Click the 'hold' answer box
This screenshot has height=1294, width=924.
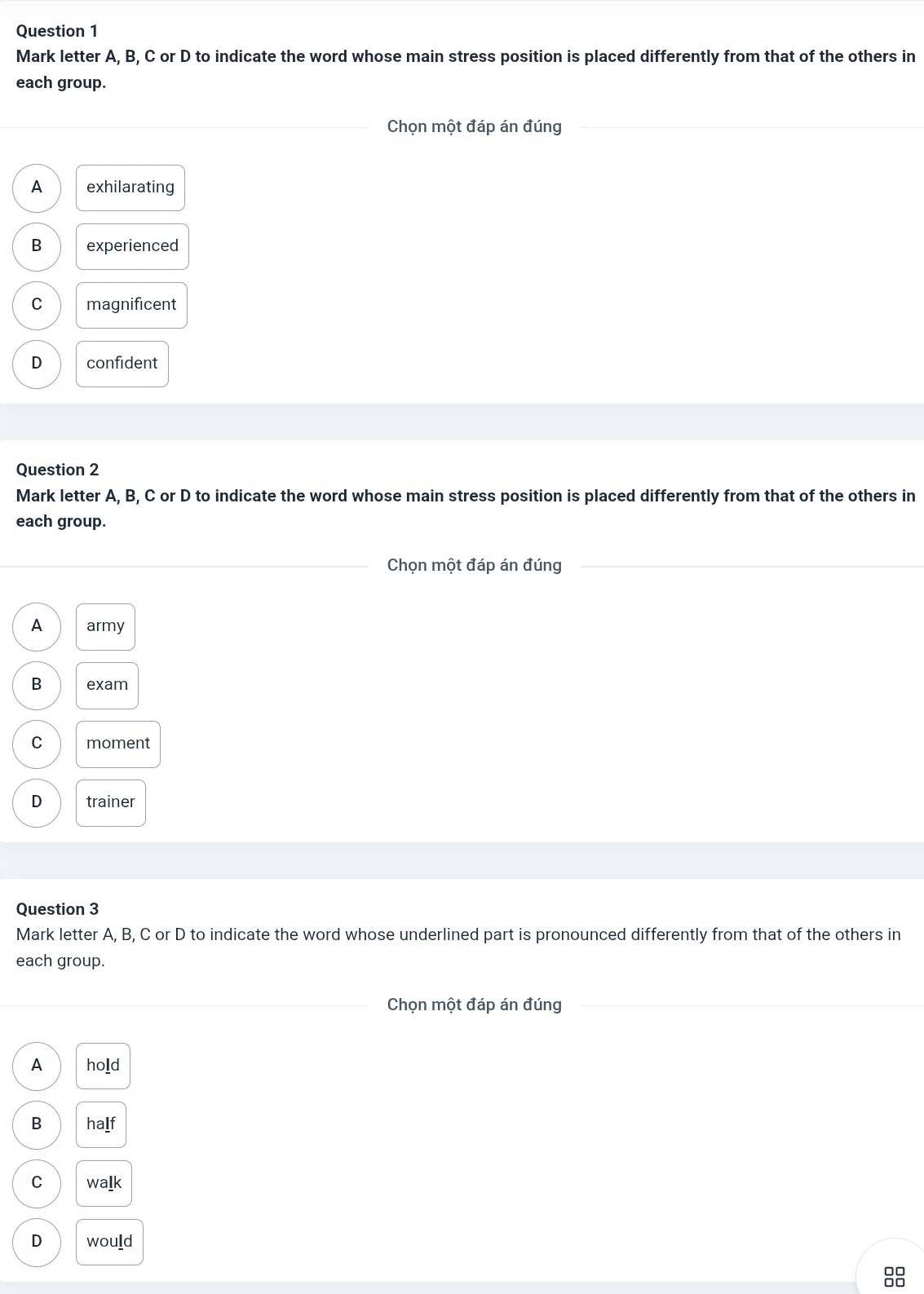103,1067
